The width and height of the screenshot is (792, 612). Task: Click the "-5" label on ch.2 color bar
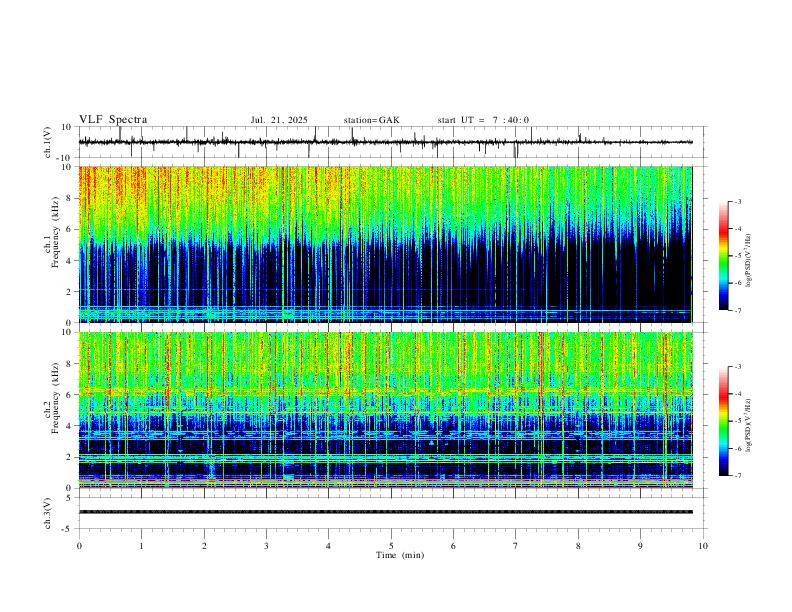(x=737, y=421)
